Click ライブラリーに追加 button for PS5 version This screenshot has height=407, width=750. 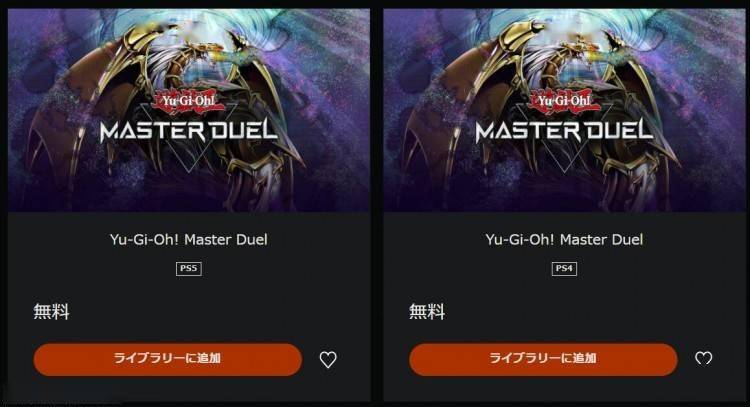pyautogui.click(x=167, y=359)
